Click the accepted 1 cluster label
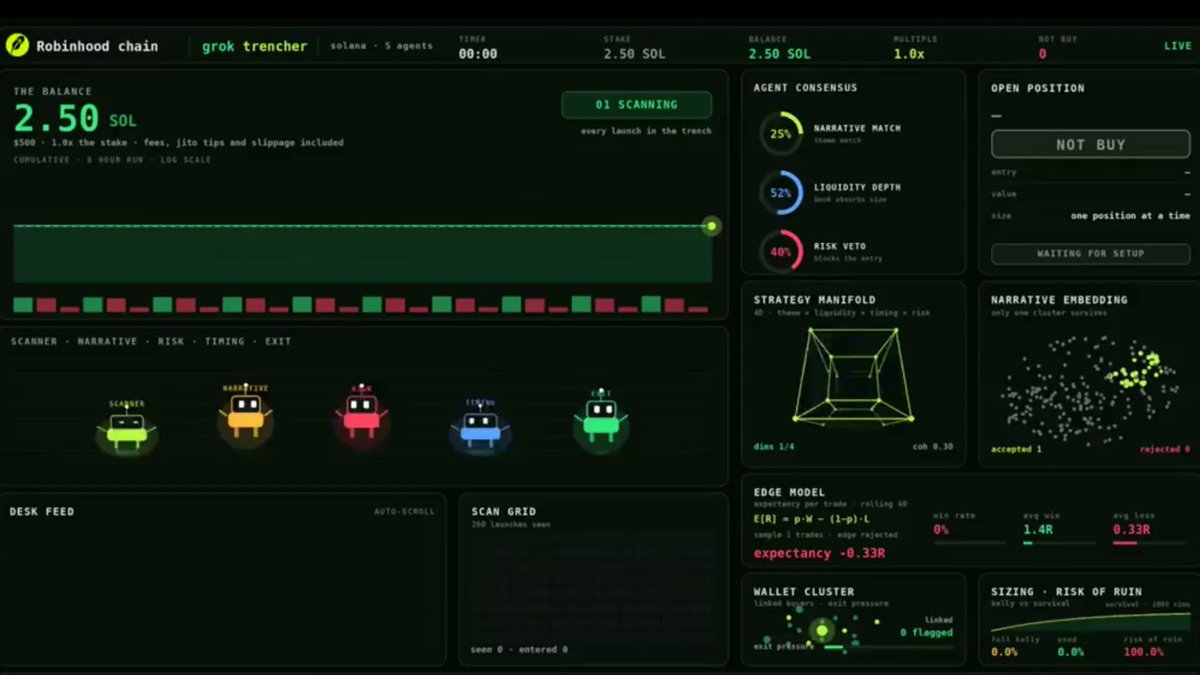This screenshot has width=1200, height=675. (x=1016, y=449)
